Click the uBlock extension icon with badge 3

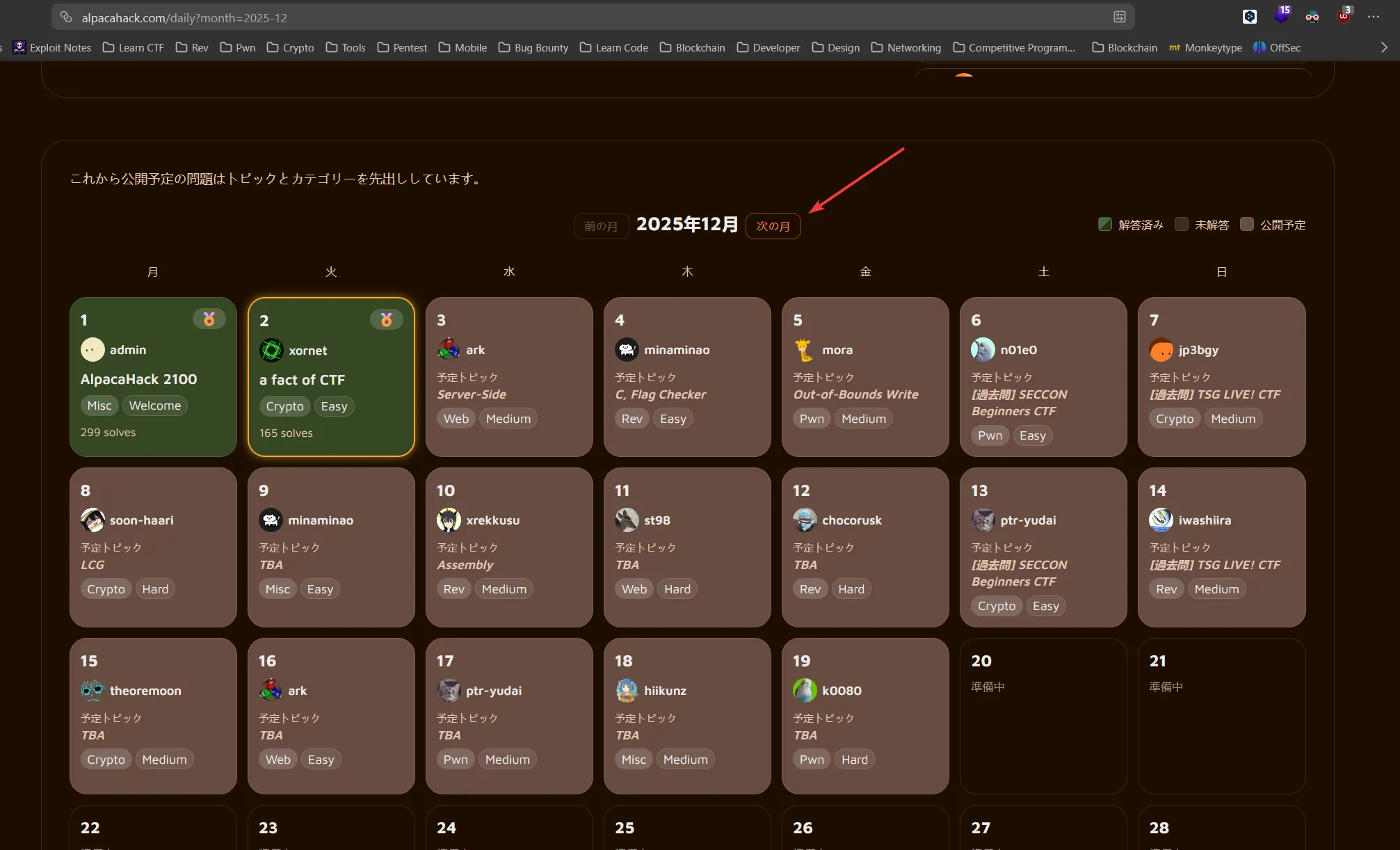click(1343, 16)
